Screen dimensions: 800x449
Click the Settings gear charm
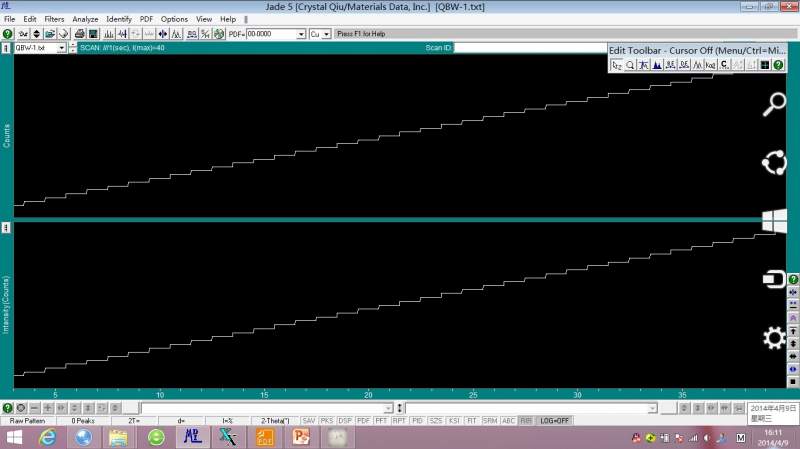[774, 337]
